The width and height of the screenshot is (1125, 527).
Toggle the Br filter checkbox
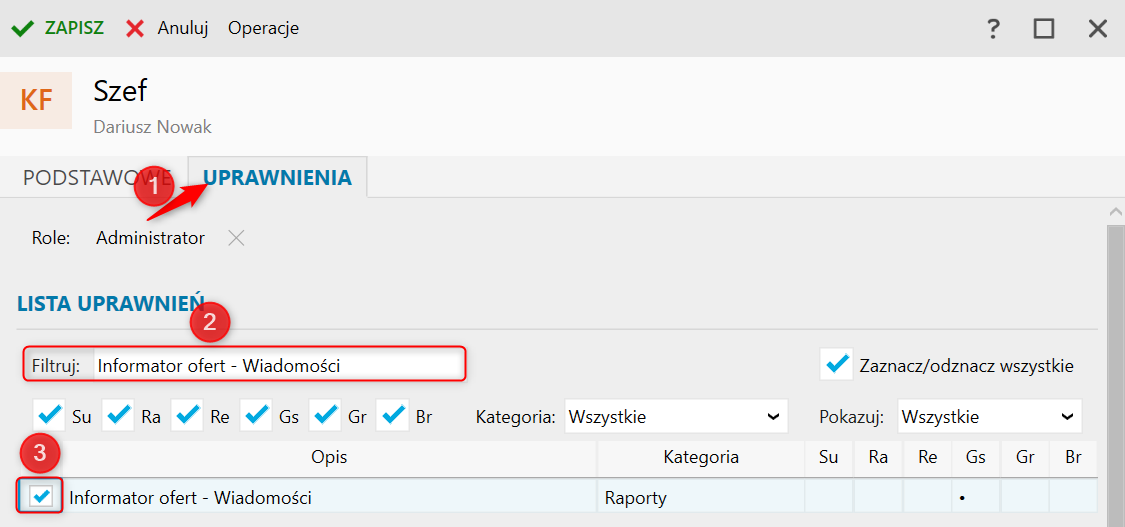pos(393,414)
